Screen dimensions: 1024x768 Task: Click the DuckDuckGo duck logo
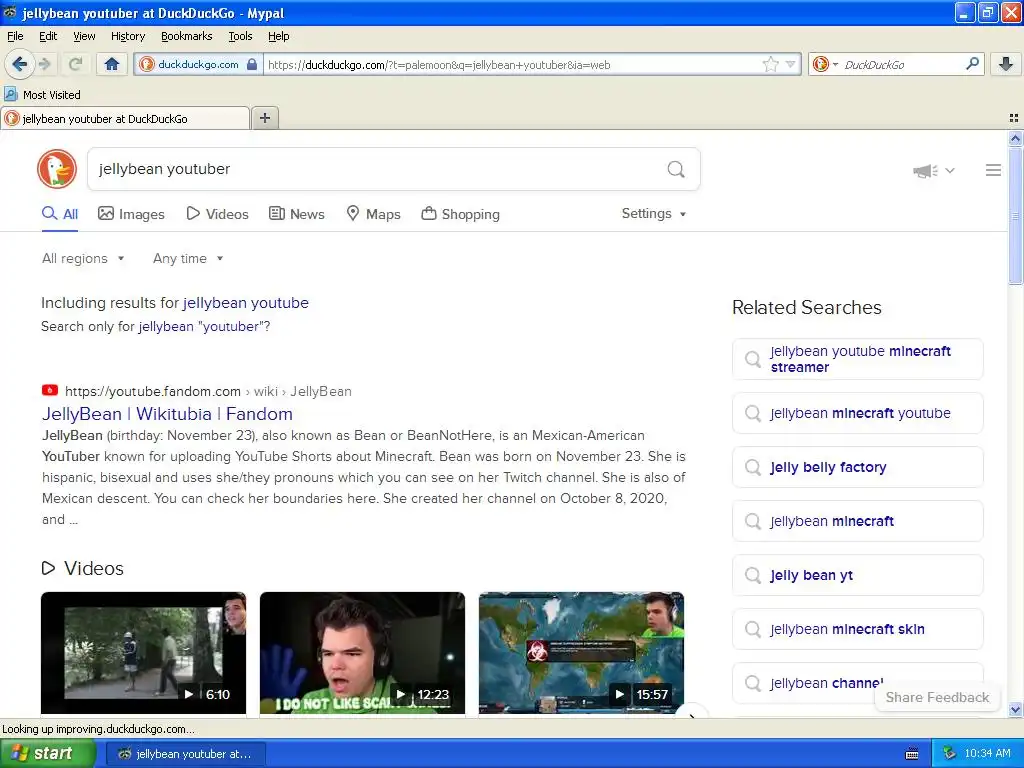57,169
